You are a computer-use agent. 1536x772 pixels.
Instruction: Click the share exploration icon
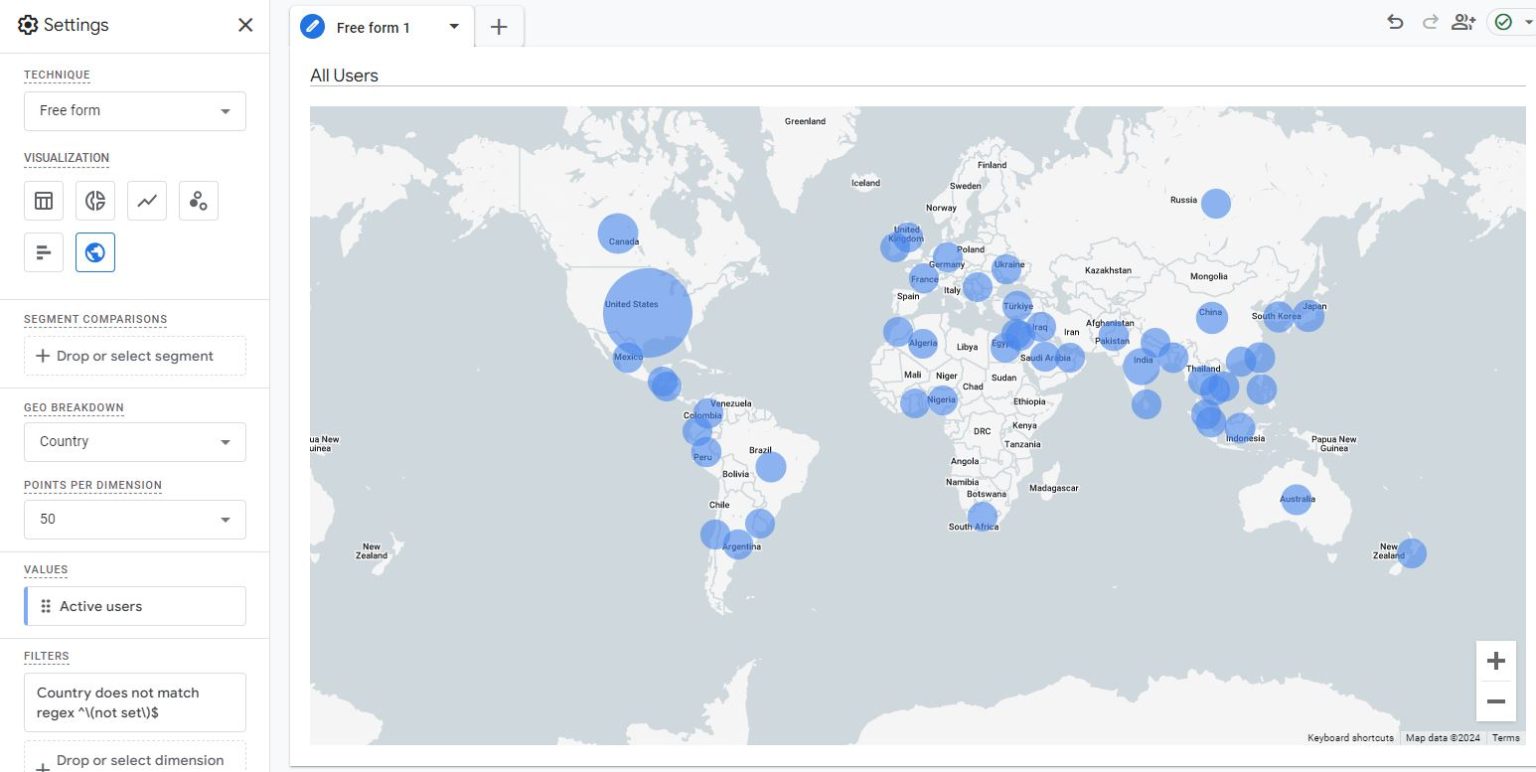1463,23
